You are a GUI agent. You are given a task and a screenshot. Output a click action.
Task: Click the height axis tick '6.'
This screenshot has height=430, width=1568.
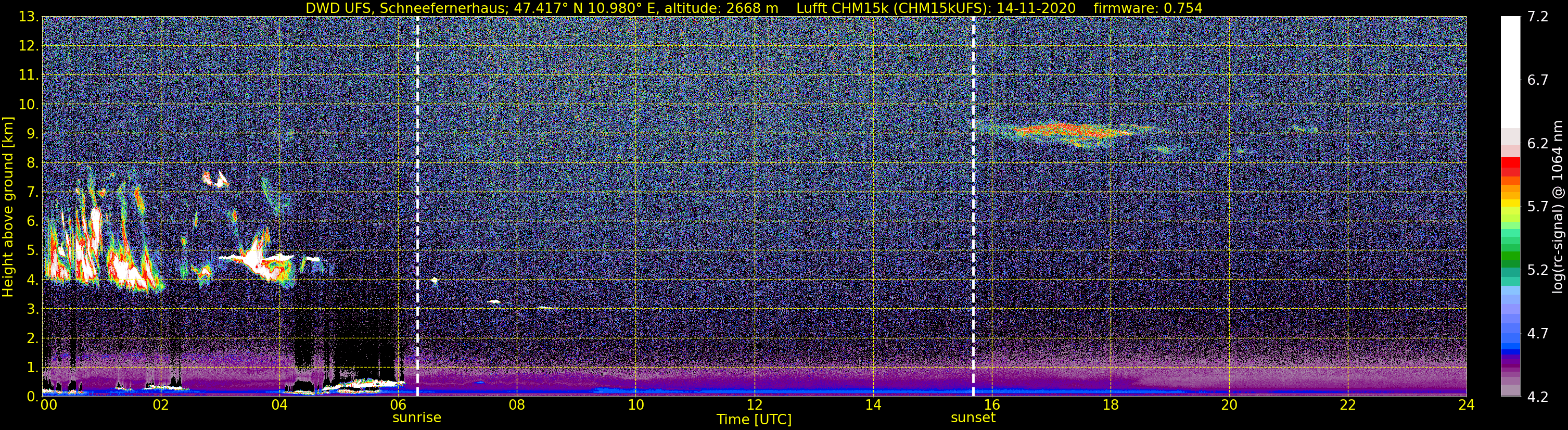tap(33, 221)
